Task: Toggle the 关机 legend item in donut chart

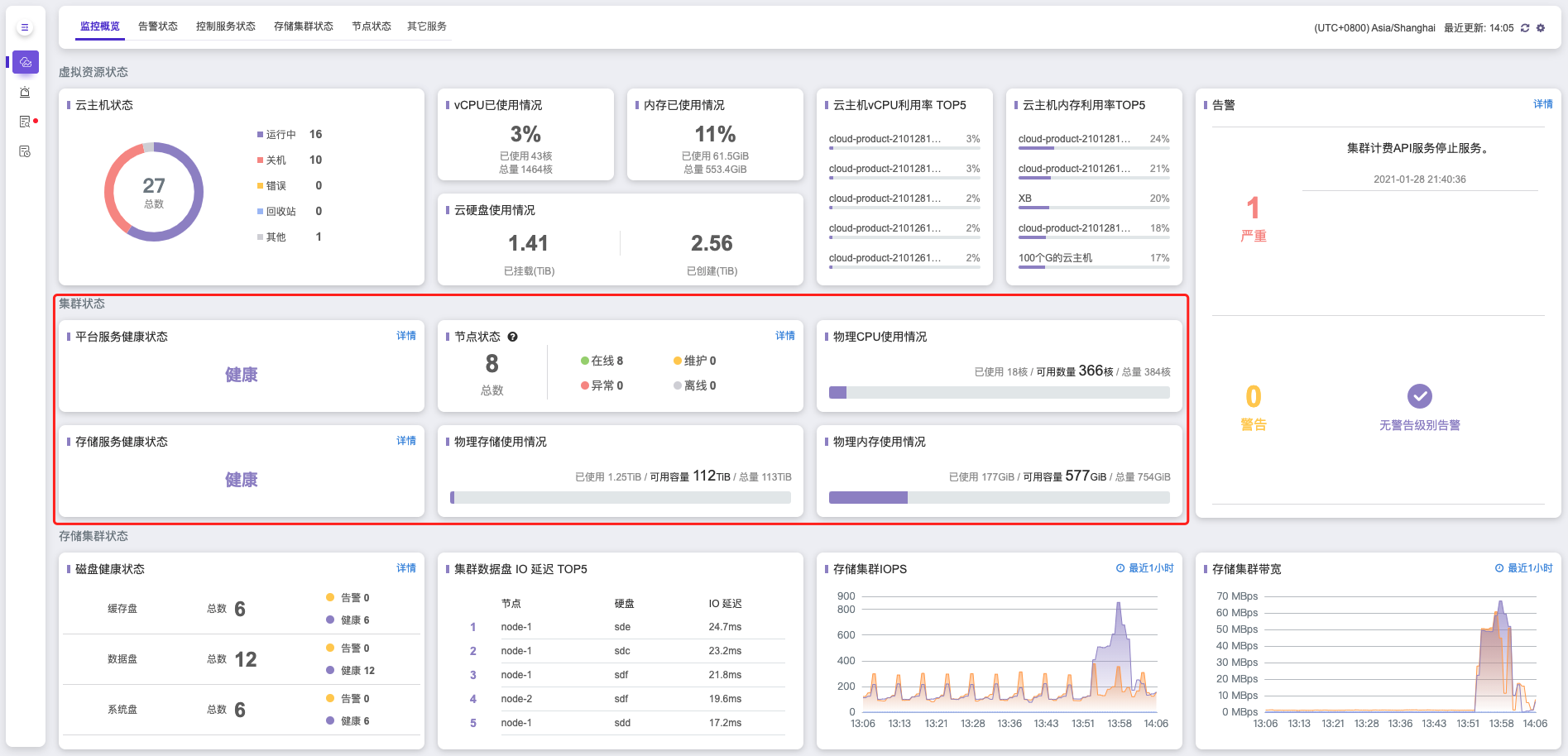Action: pos(275,160)
